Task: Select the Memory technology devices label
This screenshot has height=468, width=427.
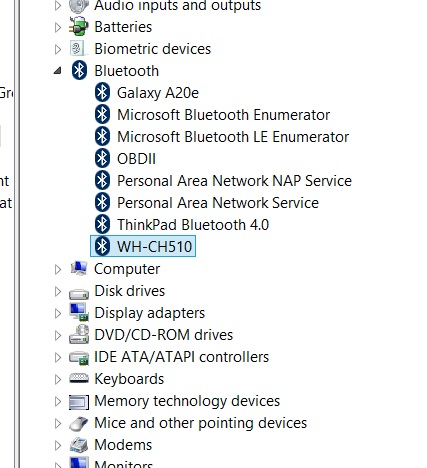Action: [187, 401]
